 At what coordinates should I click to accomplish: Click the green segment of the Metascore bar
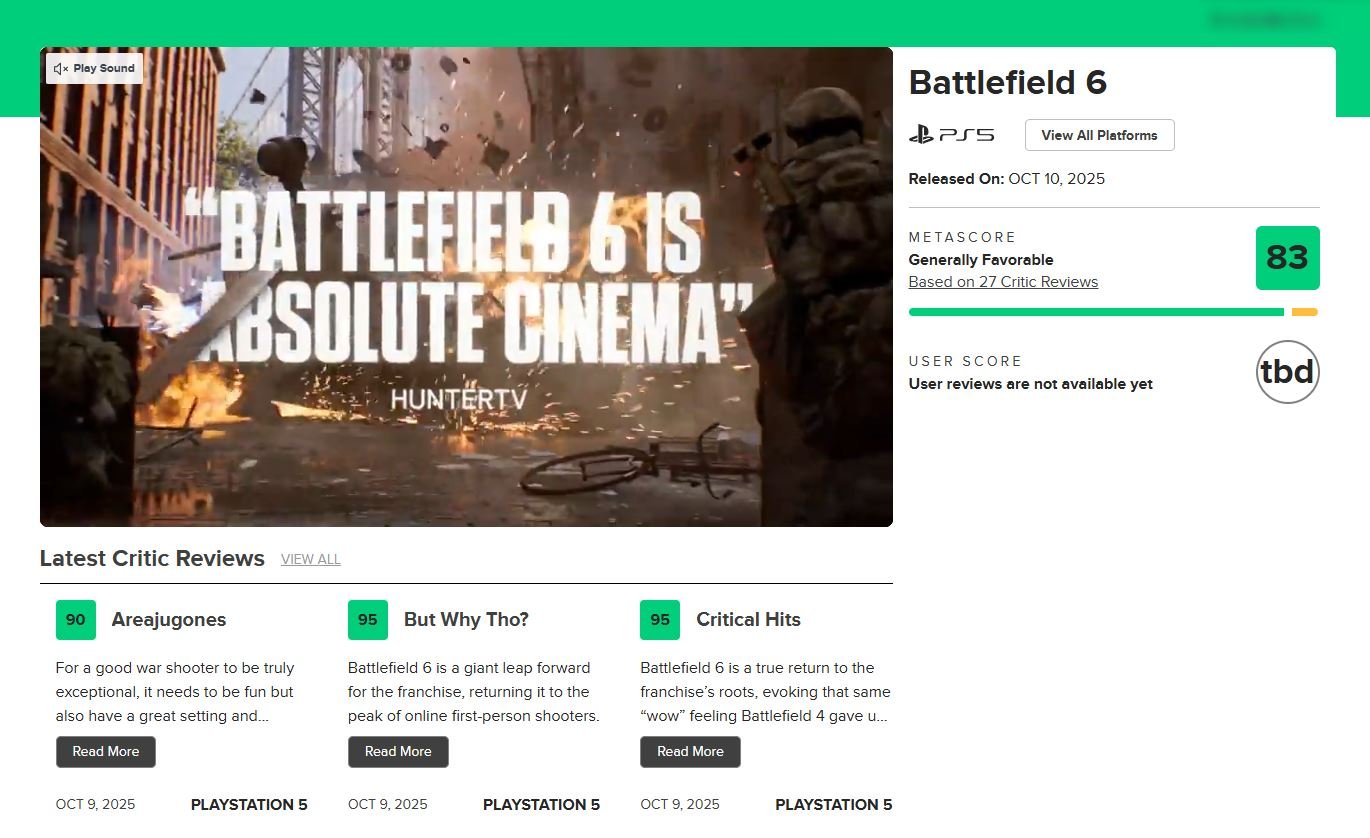point(1095,312)
